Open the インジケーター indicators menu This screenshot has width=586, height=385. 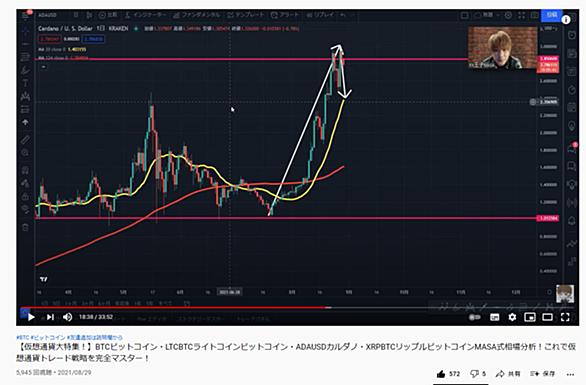[x=145, y=15]
